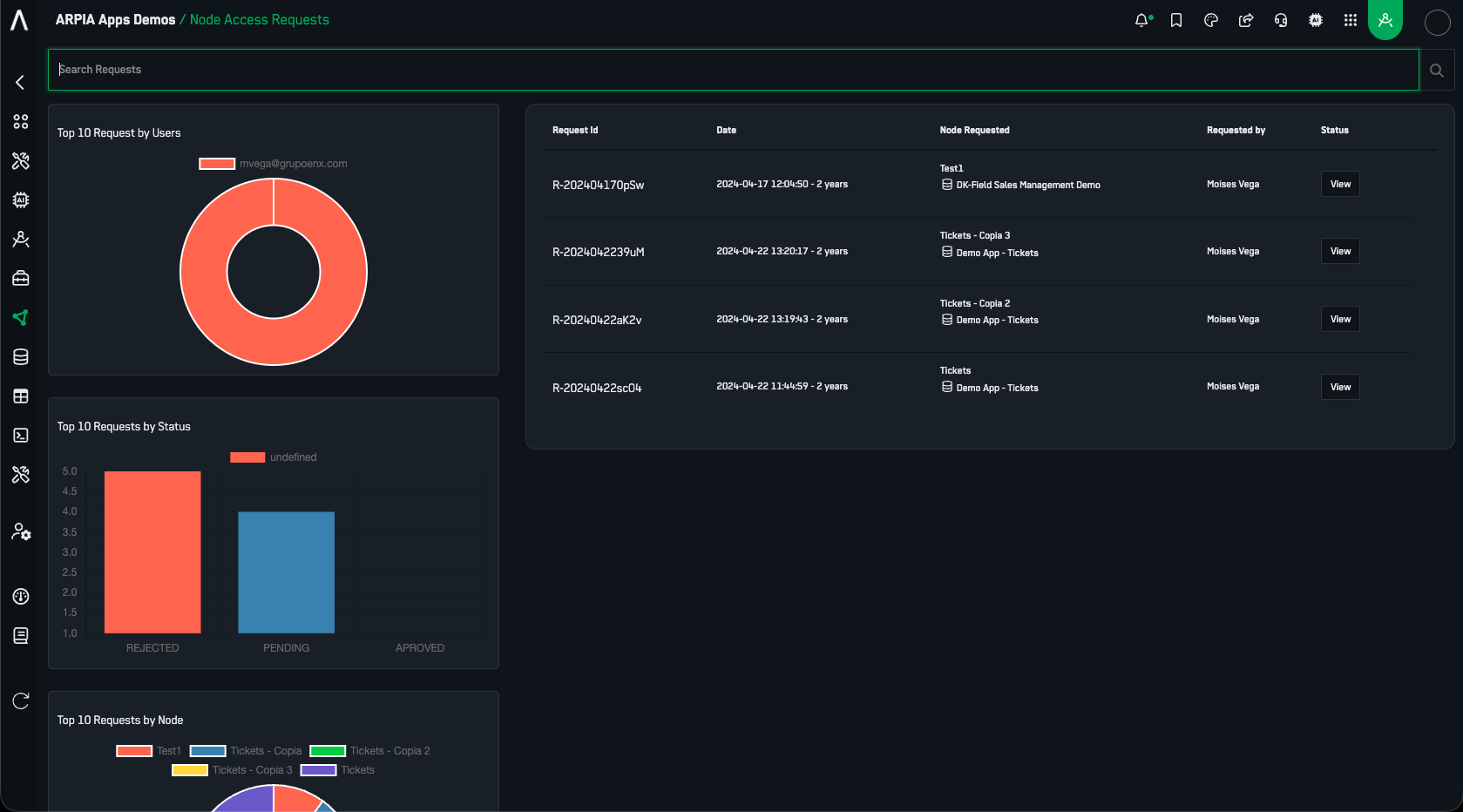Open the drafting compass icon in the left sidebar
1463x812 pixels.
tap(21, 240)
